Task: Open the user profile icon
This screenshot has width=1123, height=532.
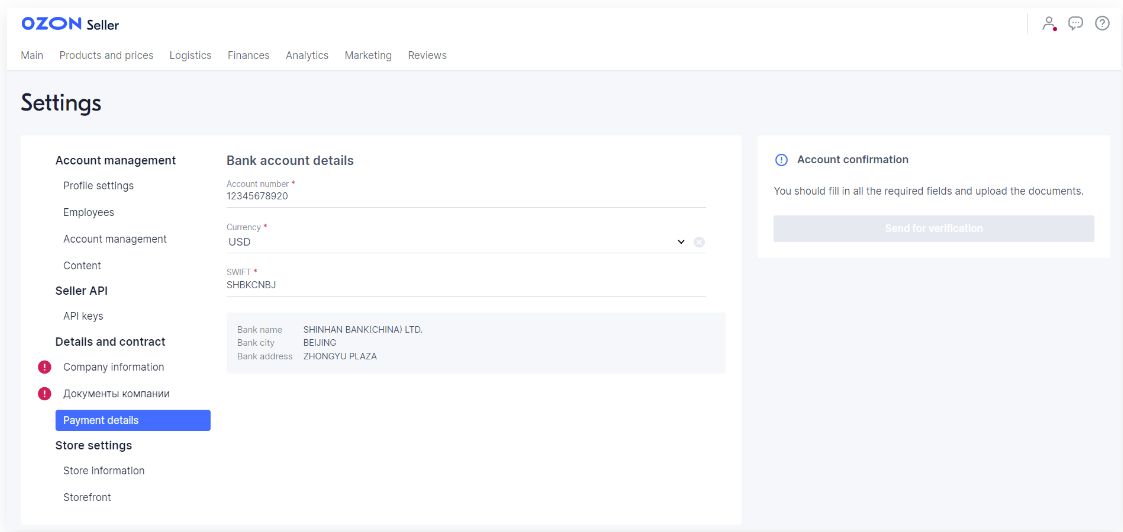Action: [x=1048, y=23]
